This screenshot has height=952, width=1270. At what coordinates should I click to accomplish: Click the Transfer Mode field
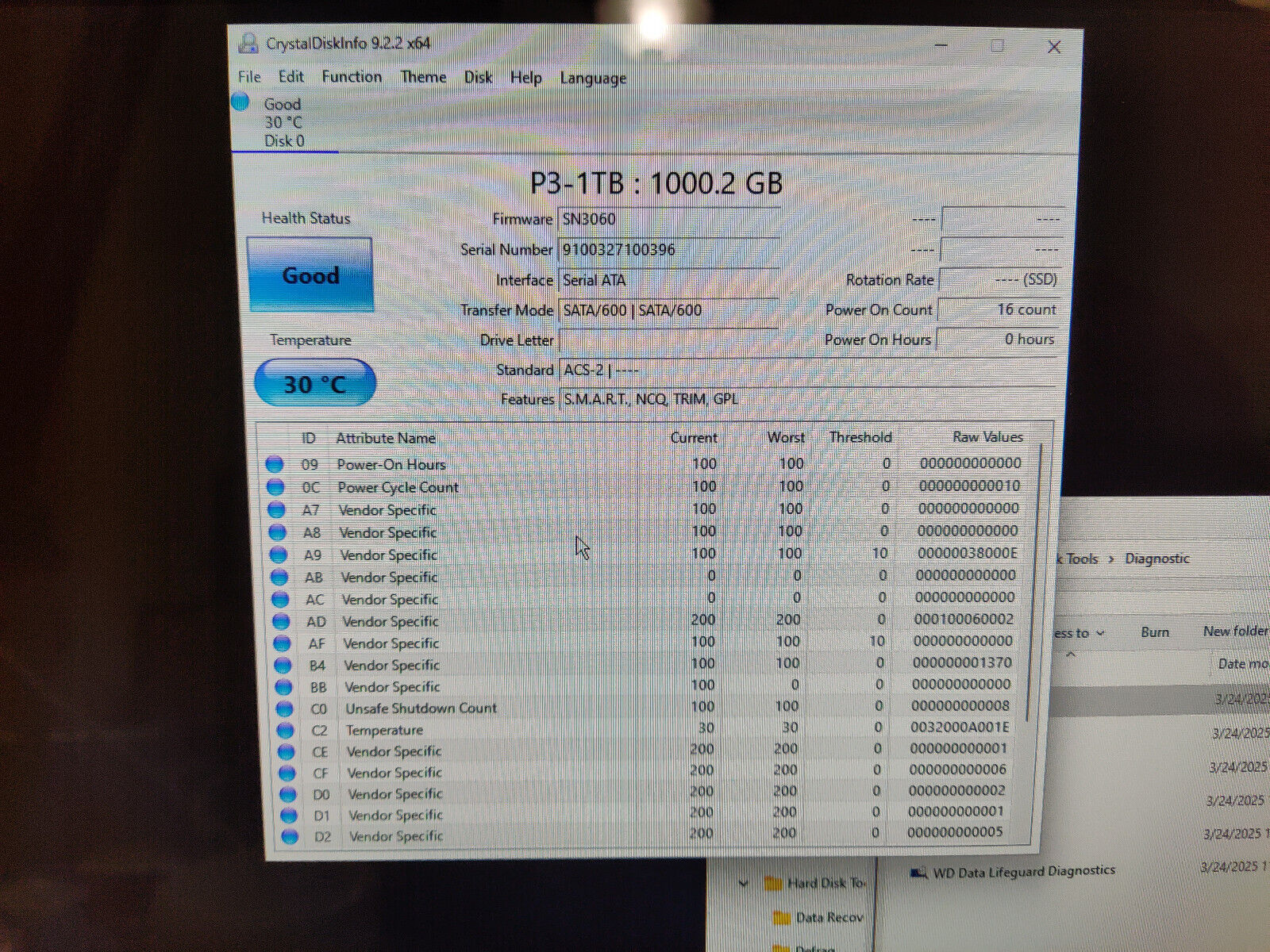point(668,310)
